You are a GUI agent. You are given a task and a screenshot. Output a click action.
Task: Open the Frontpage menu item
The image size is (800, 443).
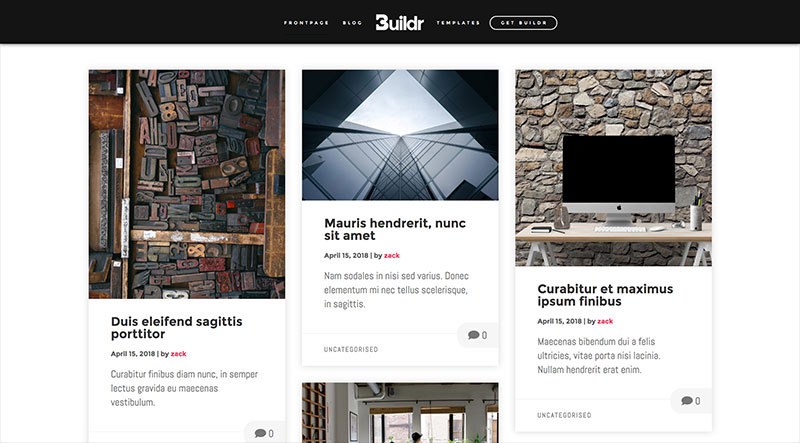click(306, 23)
